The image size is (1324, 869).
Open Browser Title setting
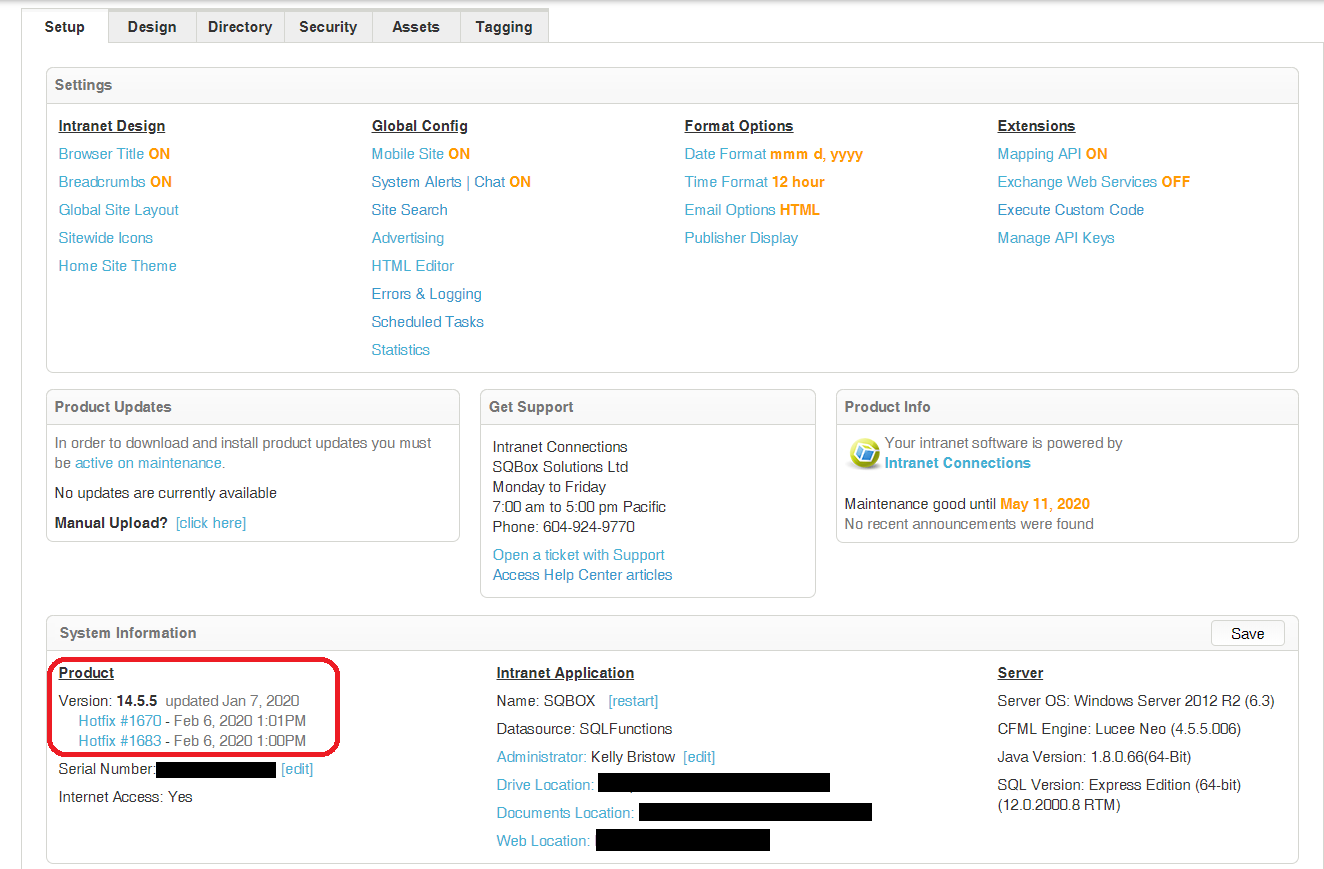(x=114, y=154)
